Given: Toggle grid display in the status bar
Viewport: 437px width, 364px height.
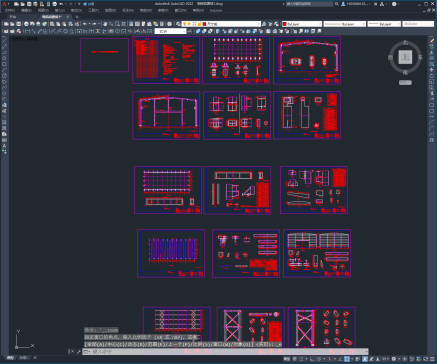Looking at the screenshot, I should [x=295, y=359].
